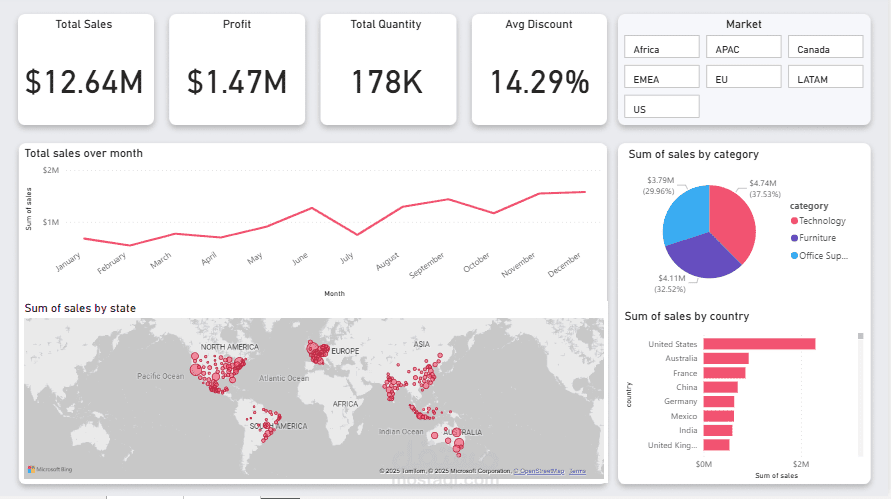Filter by APAC market
The width and height of the screenshot is (891, 499).
click(743, 47)
